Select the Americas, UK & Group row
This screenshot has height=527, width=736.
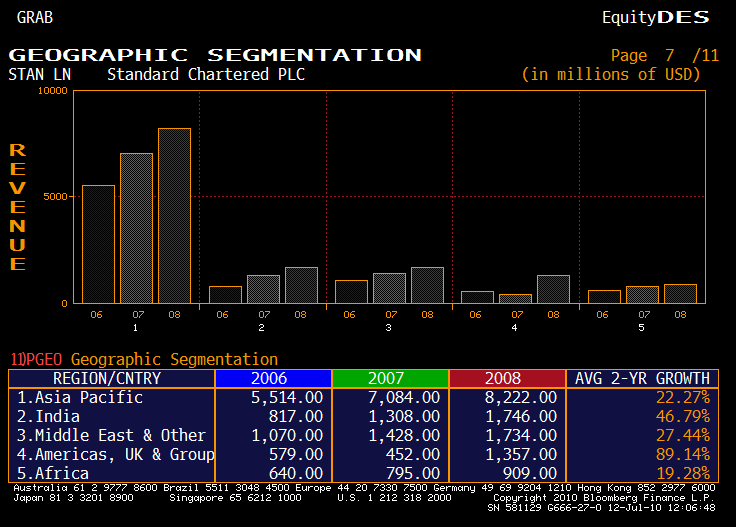[x=116, y=454]
